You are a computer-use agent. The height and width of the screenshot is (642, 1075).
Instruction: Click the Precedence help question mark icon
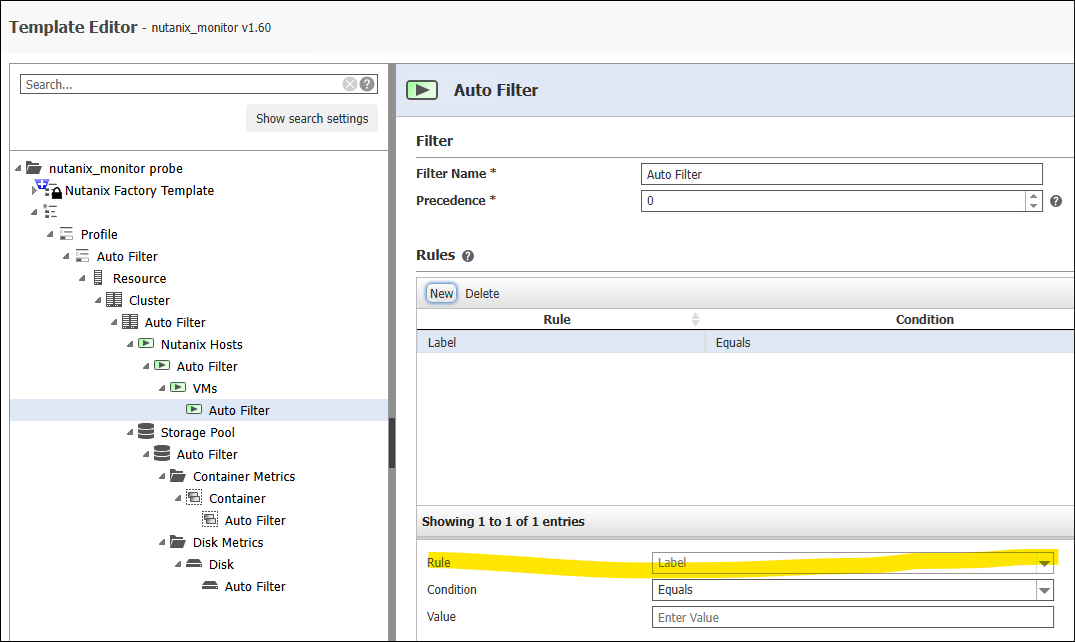click(x=1056, y=201)
